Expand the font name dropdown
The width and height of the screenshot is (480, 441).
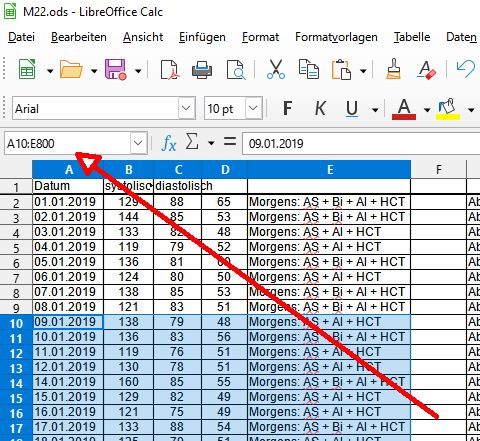186,108
